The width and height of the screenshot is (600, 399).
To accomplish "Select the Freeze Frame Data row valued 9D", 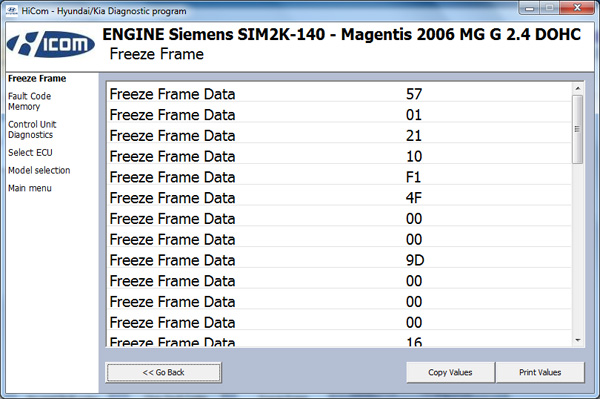I will pos(339,260).
